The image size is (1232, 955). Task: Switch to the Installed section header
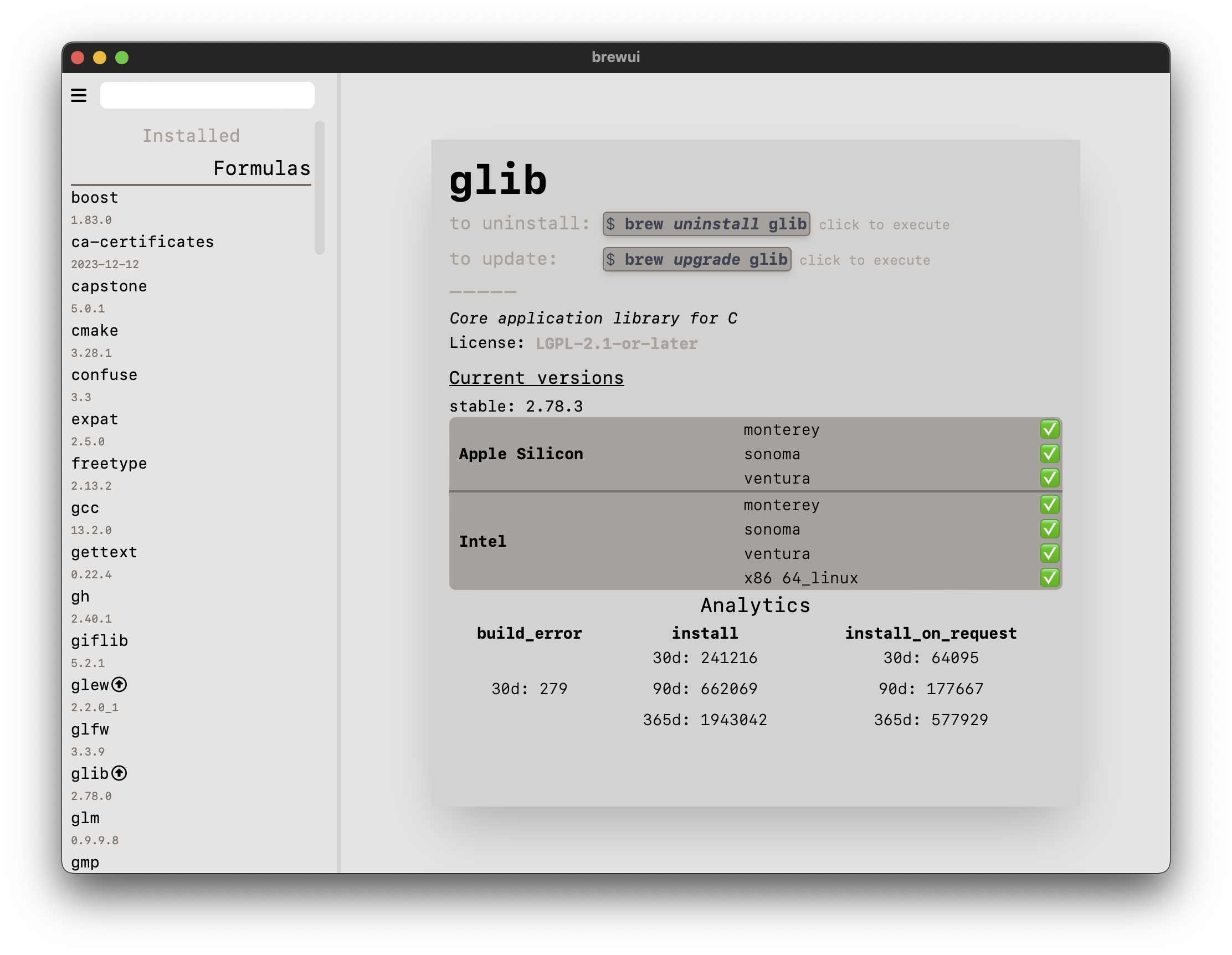point(191,135)
